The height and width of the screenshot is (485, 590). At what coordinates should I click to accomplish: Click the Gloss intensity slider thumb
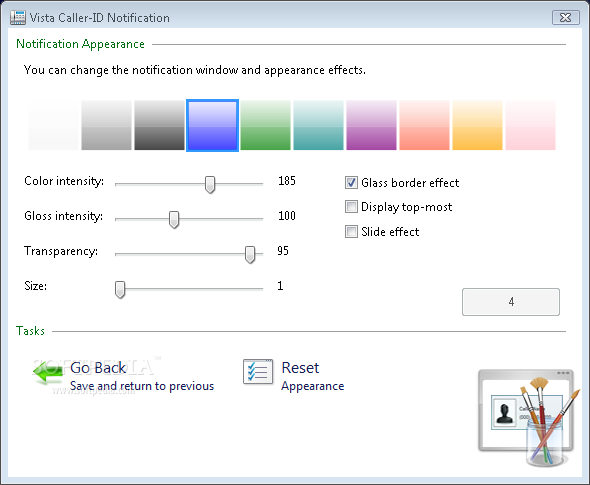[x=174, y=220]
